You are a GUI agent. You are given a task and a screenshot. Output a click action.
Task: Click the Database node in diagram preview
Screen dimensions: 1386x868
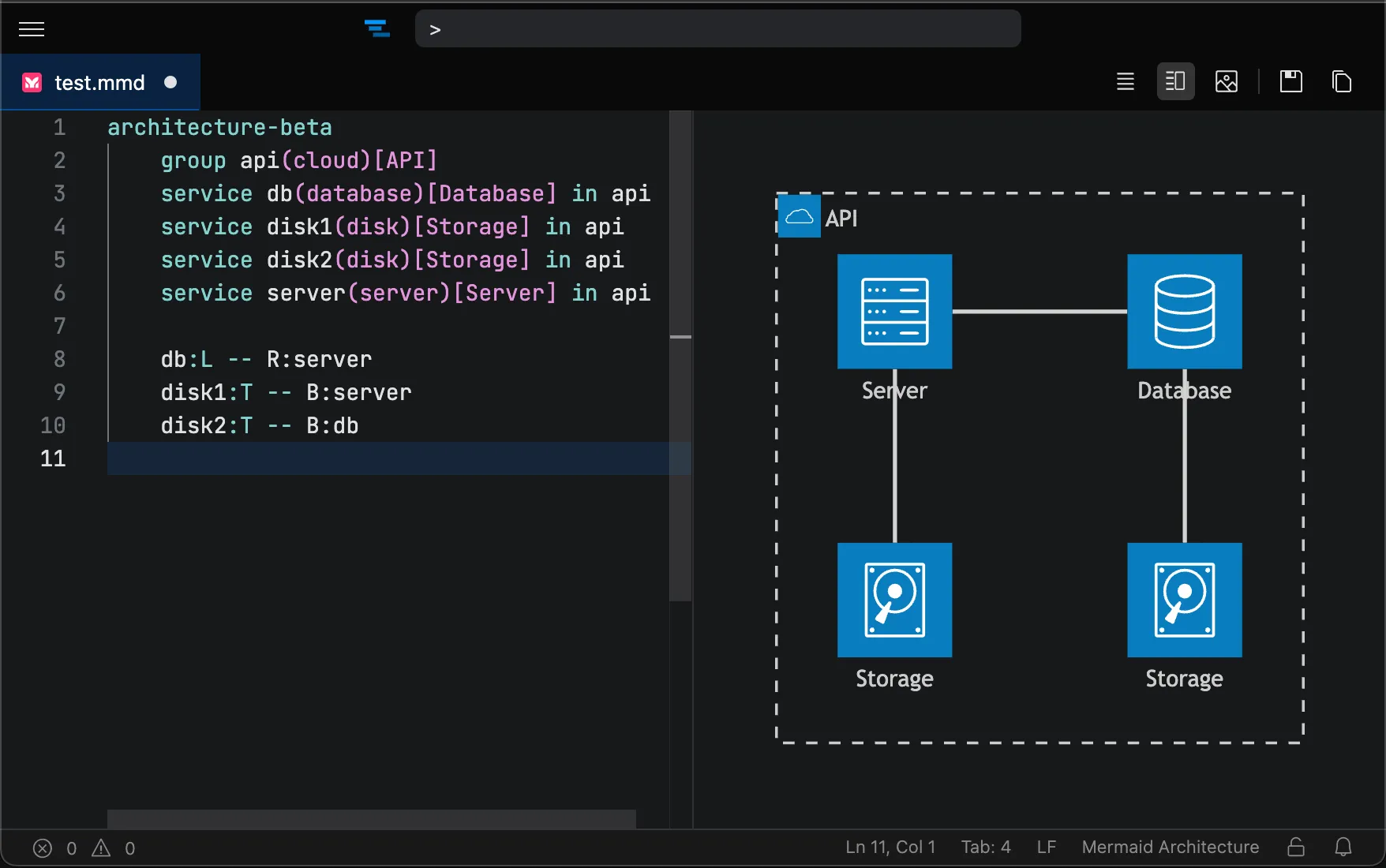1184,312
